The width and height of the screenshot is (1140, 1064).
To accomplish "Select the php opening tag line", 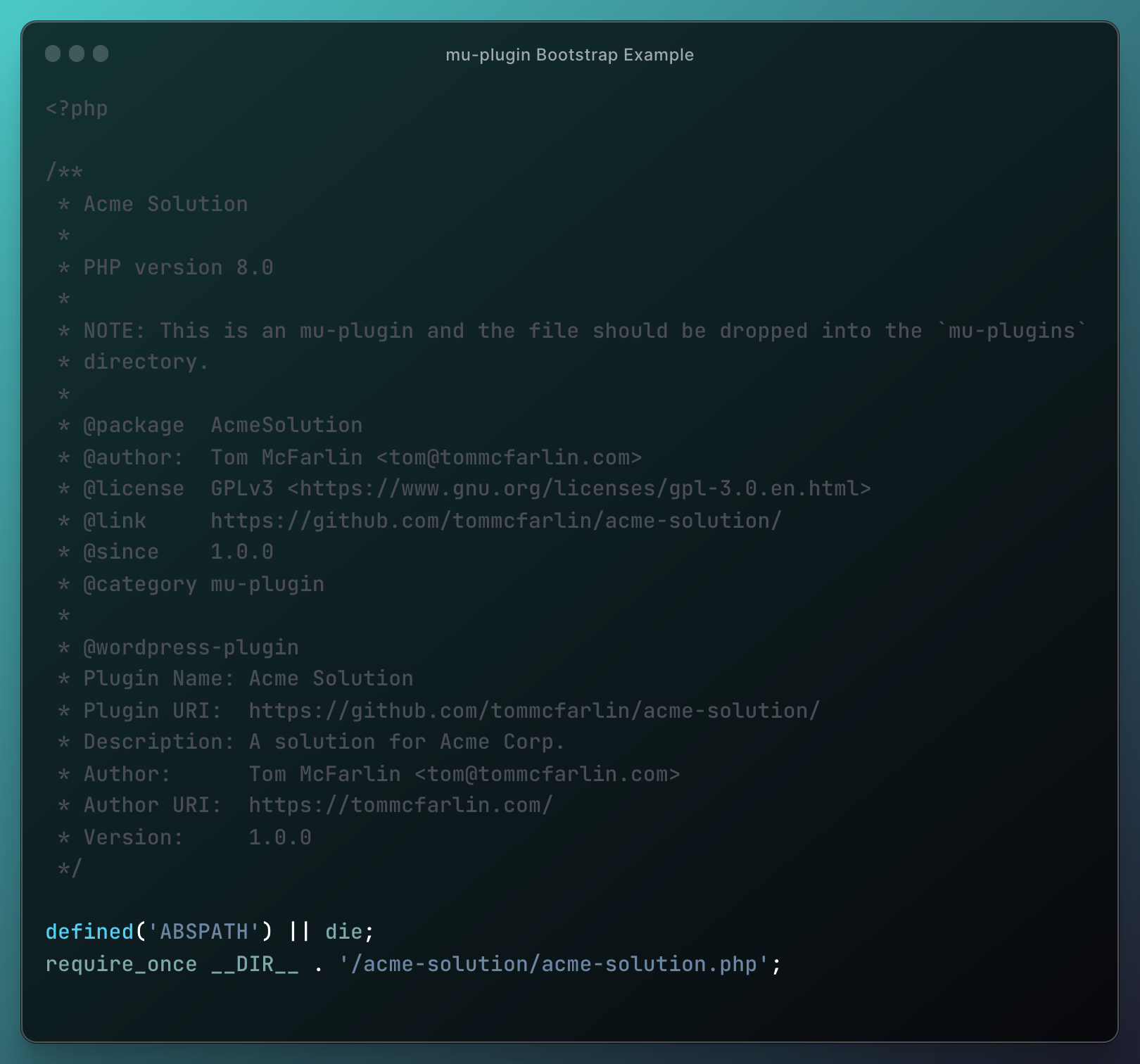I will [x=76, y=108].
